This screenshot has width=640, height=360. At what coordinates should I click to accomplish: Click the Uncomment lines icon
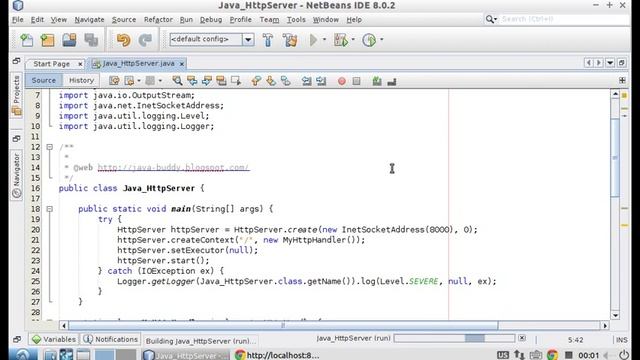pyautogui.click(x=392, y=81)
